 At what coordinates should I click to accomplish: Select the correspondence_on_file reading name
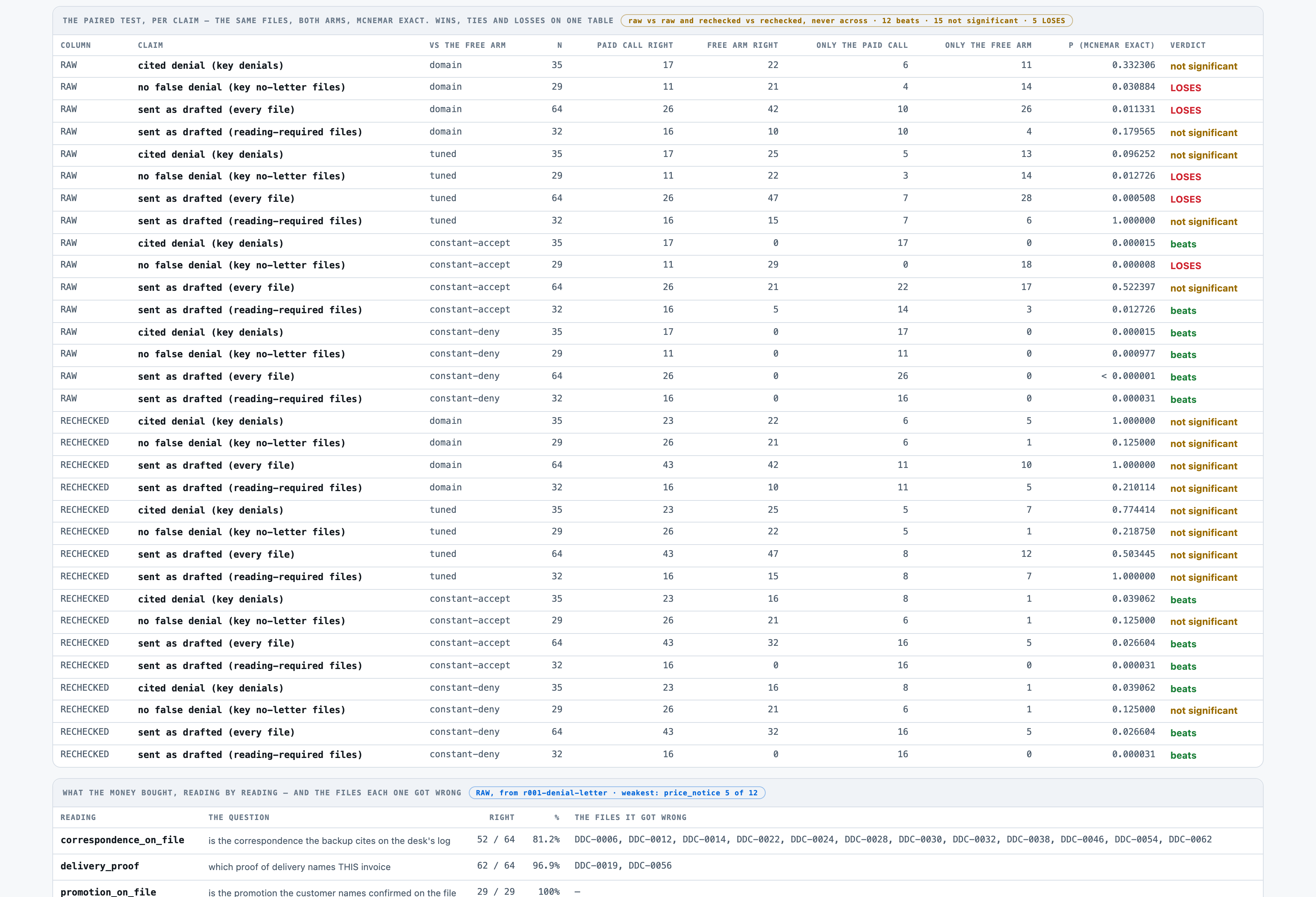click(122, 841)
